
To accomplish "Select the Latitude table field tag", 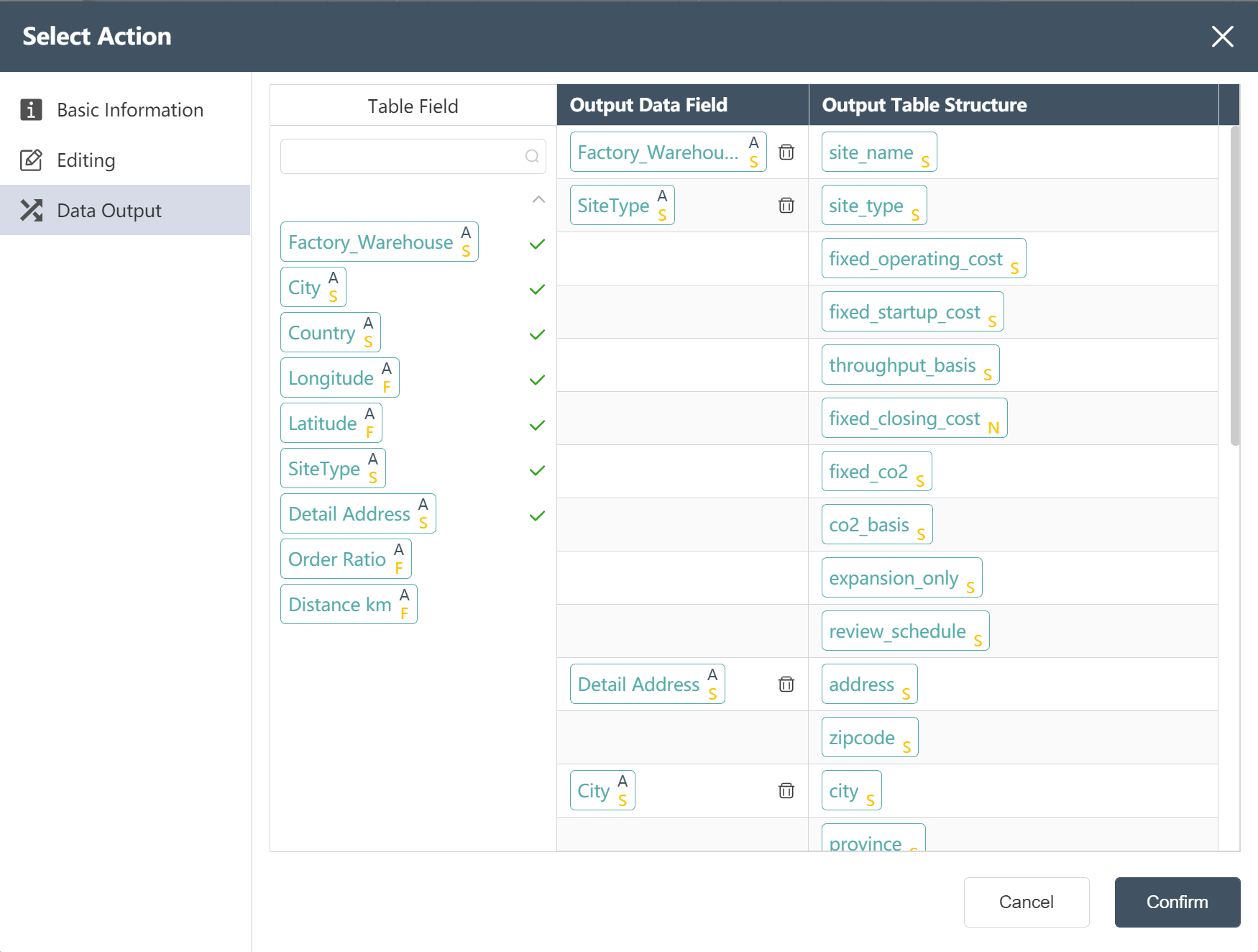I will 331,423.
